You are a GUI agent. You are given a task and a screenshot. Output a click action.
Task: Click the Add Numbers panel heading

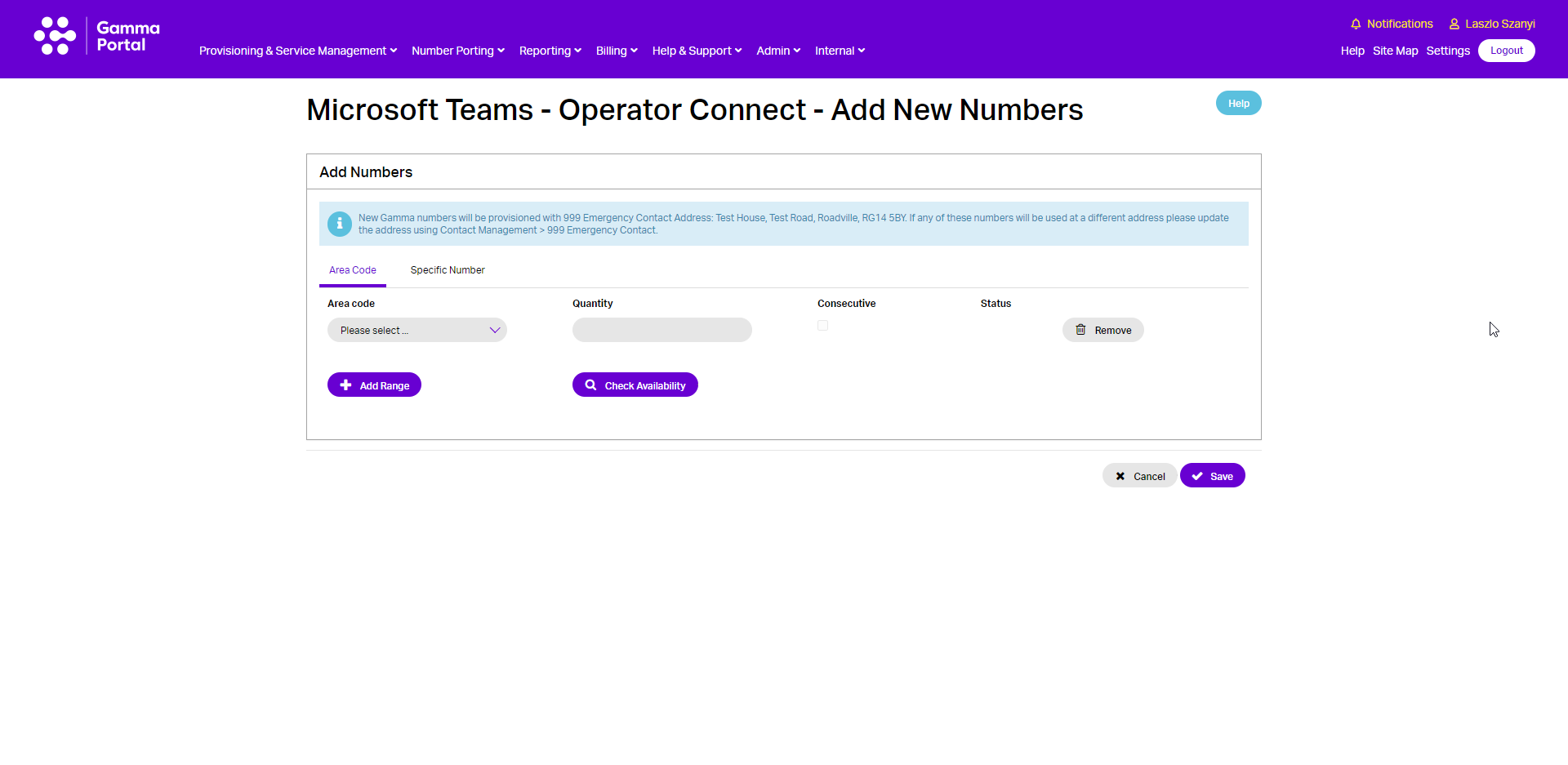pos(366,172)
